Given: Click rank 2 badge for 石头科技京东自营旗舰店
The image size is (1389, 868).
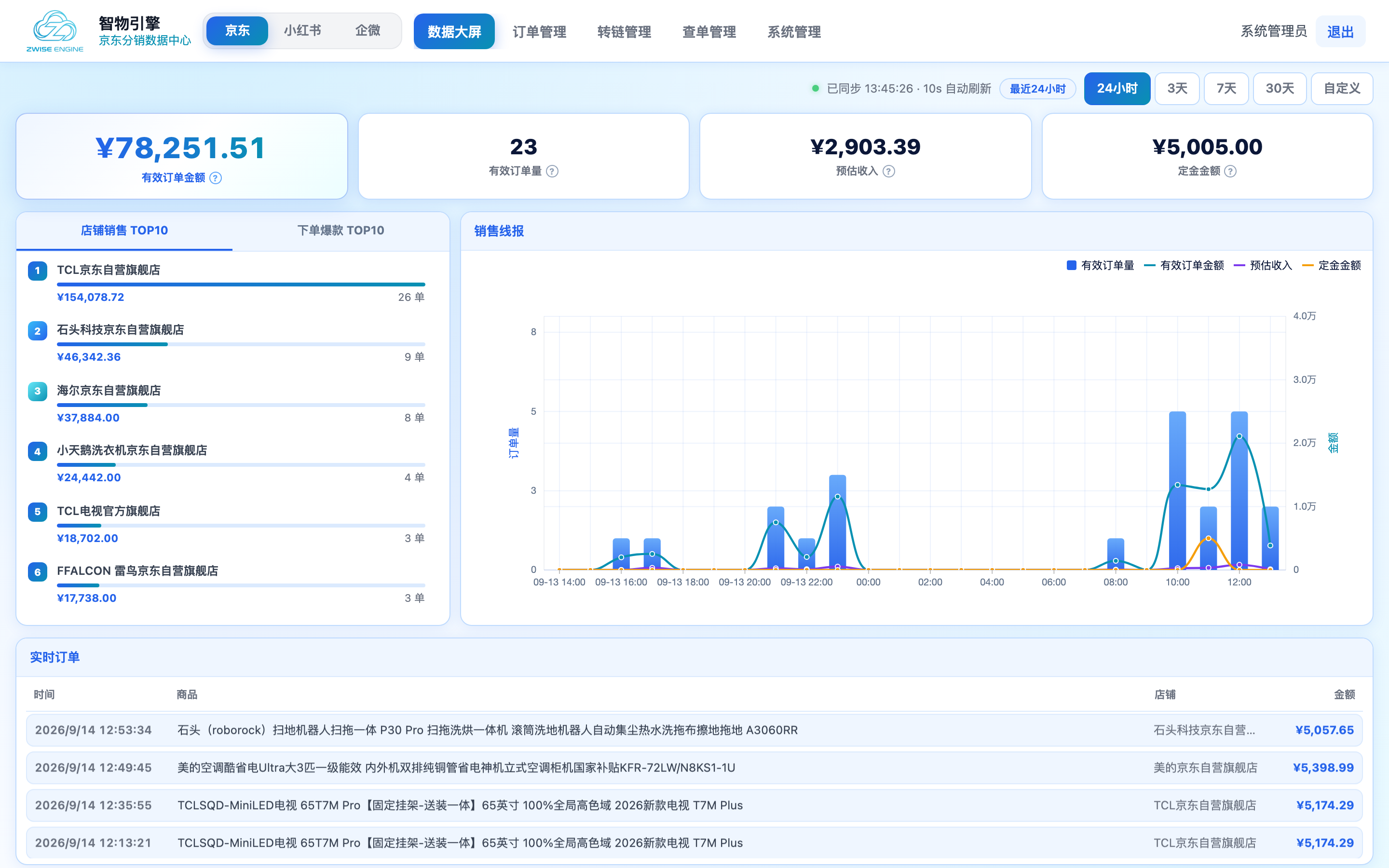Looking at the screenshot, I should (x=37, y=331).
